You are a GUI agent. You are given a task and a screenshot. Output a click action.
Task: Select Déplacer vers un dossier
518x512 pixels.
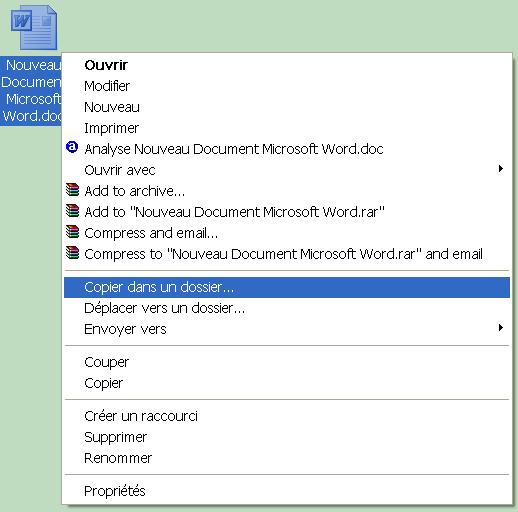[x=287, y=308]
